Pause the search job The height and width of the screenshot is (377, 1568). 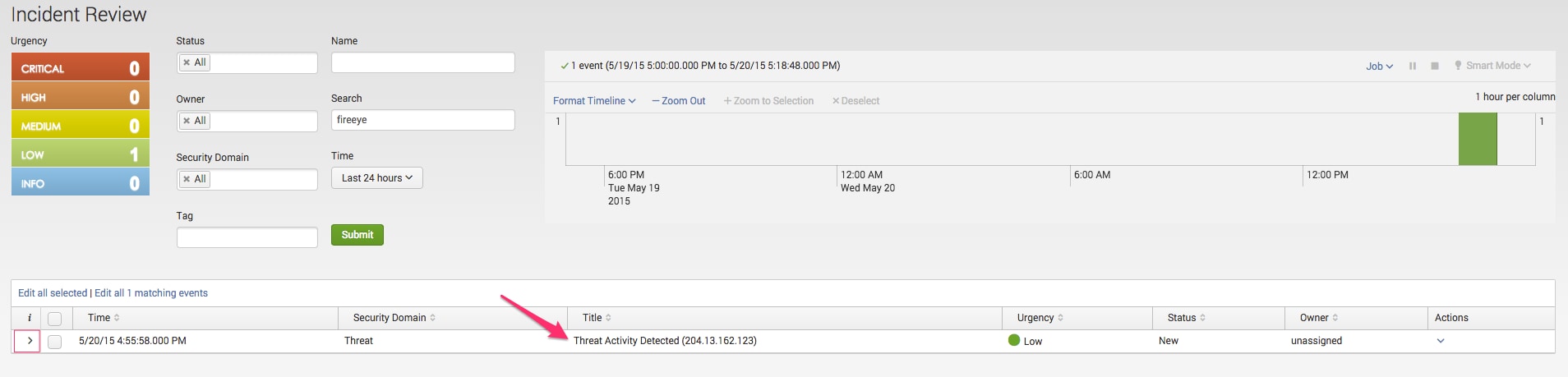[x=1413, y=66]
